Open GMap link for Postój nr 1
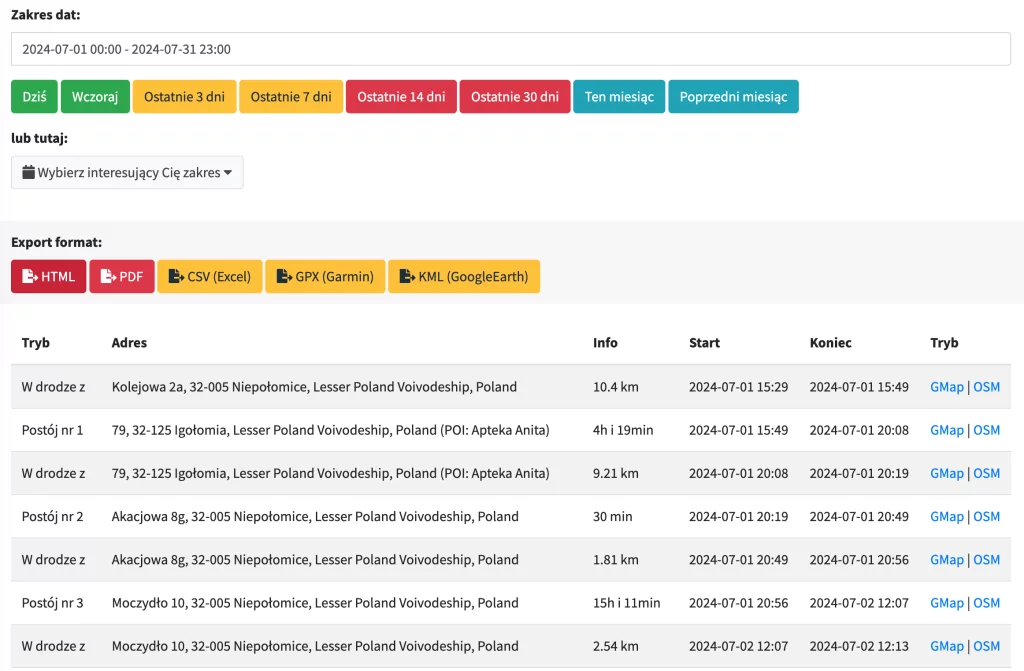Viewport: 1024px width, 671px height. (x=947, y=430)
